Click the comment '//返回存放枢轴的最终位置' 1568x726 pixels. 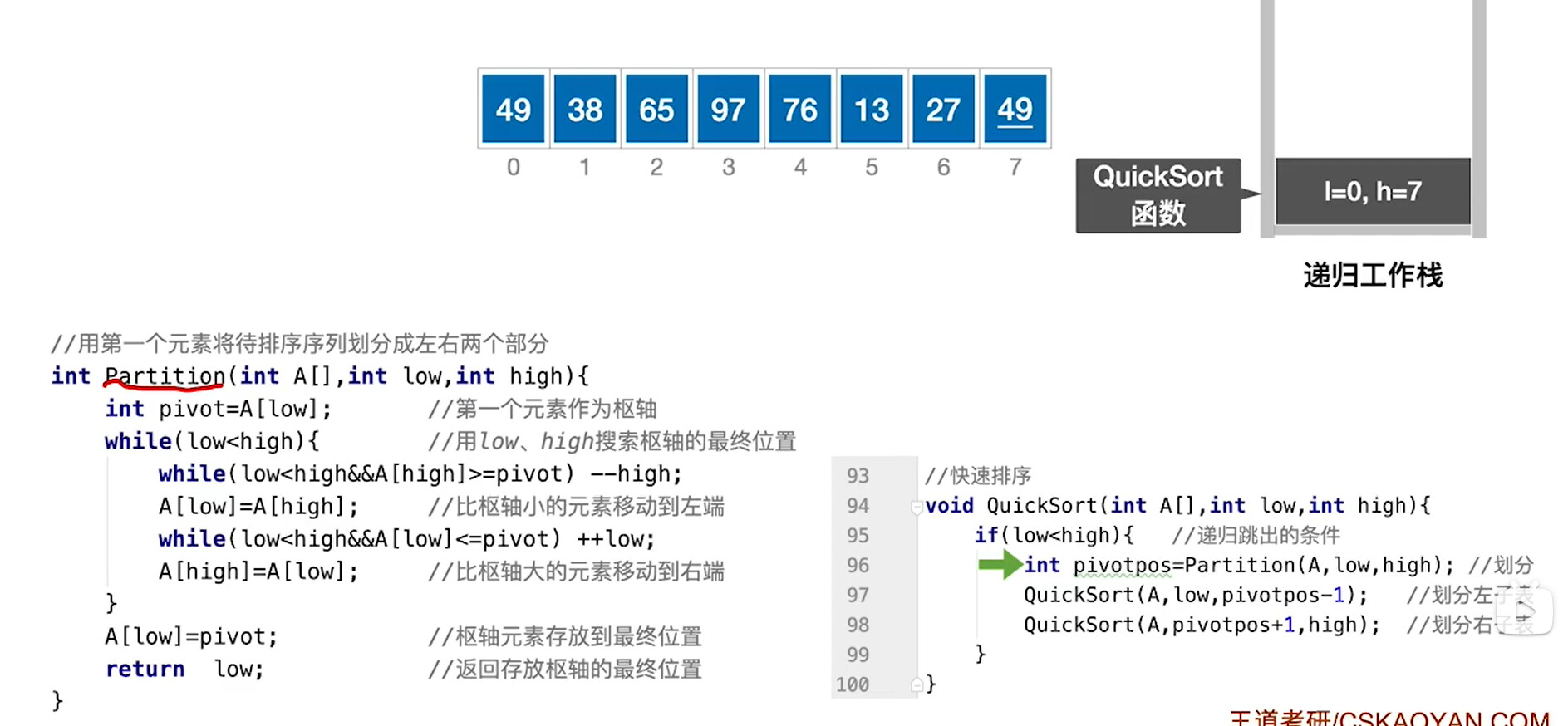[565, 669]
